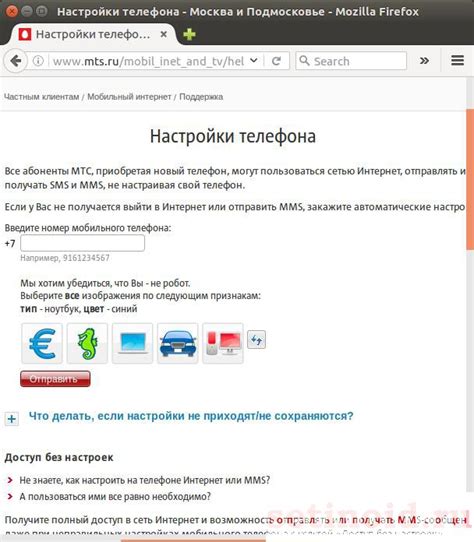The width and height of the screenshot is (474, 542).
Task: Refresh the captcha images
Action: (x=257, y=339)
